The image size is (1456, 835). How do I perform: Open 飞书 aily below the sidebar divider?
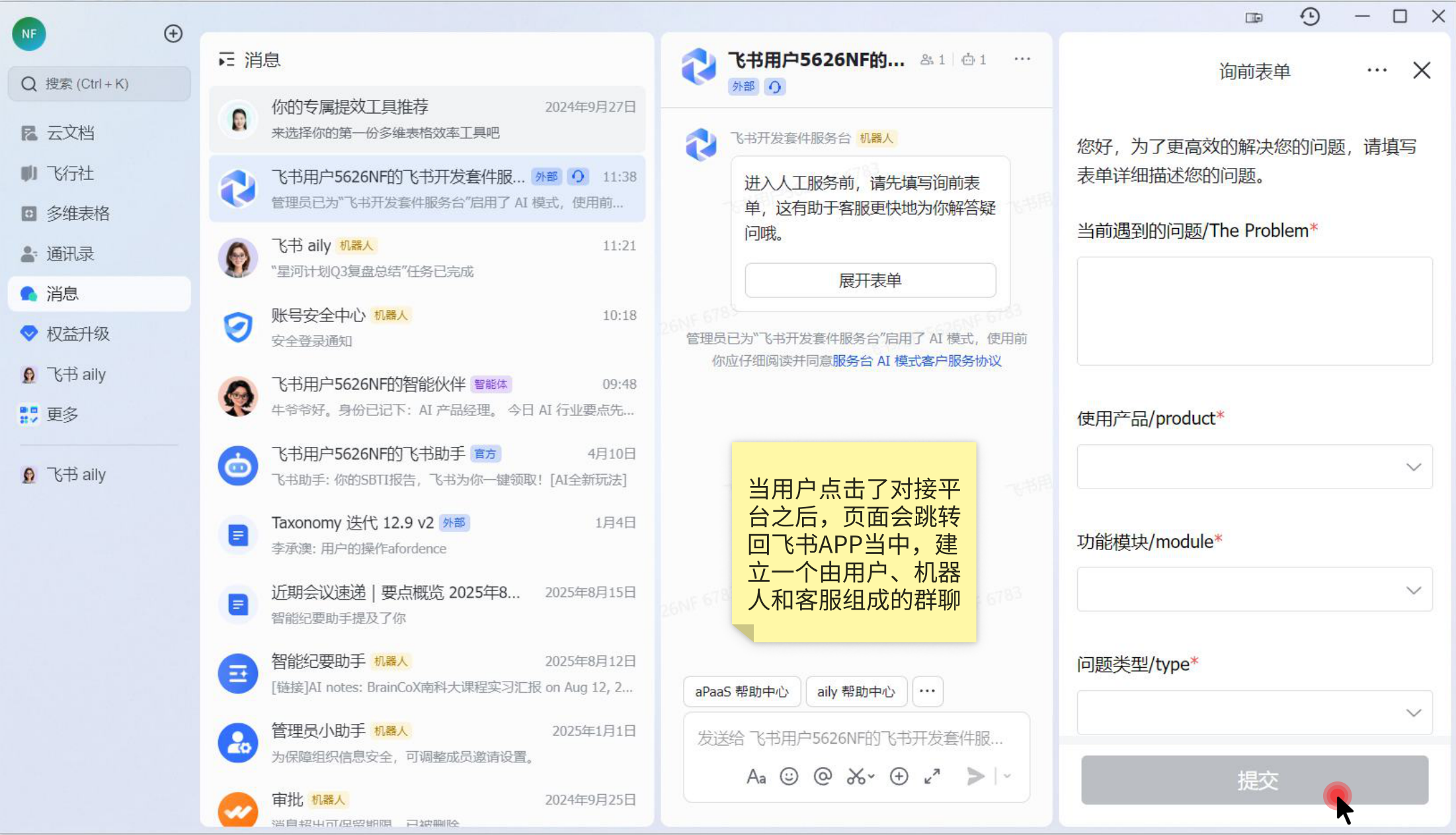[99, 475]
